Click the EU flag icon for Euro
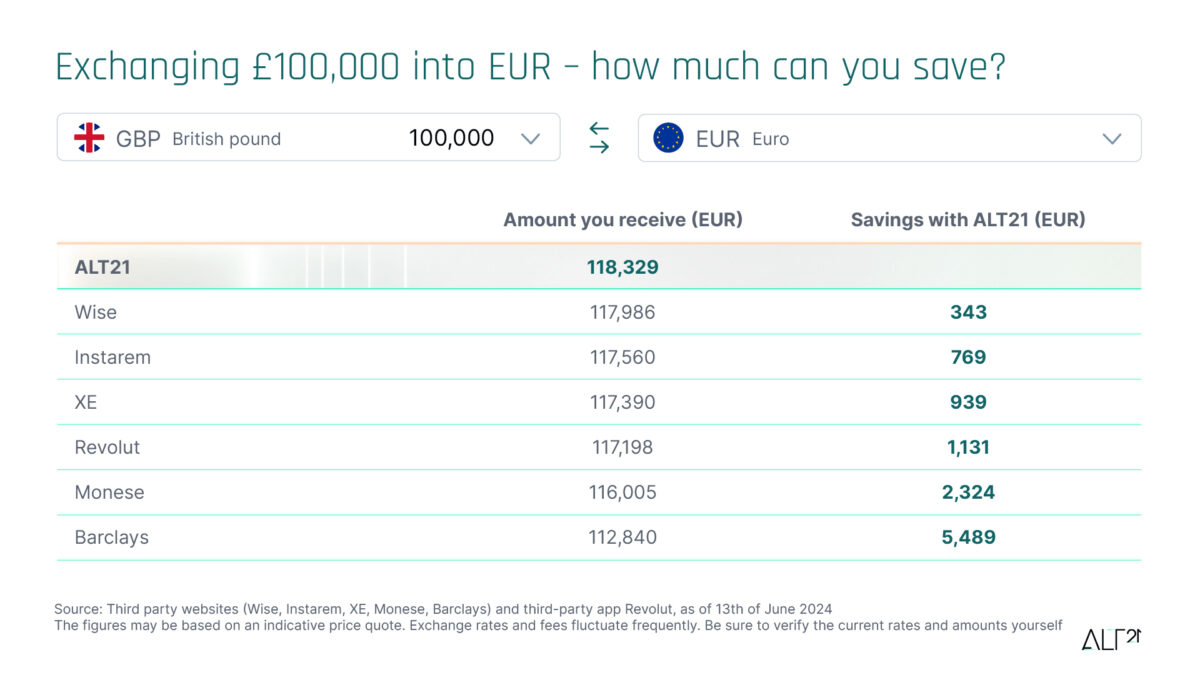 tap(668, 137)
